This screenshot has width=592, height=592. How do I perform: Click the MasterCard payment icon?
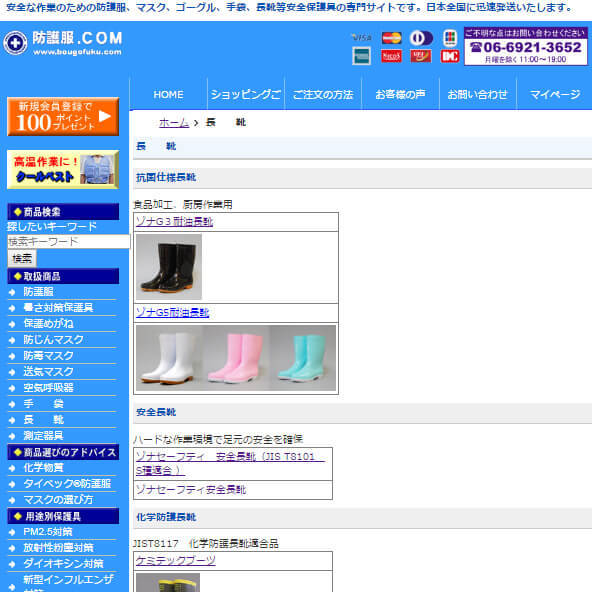pyautogui.click(x=391, y=38)
